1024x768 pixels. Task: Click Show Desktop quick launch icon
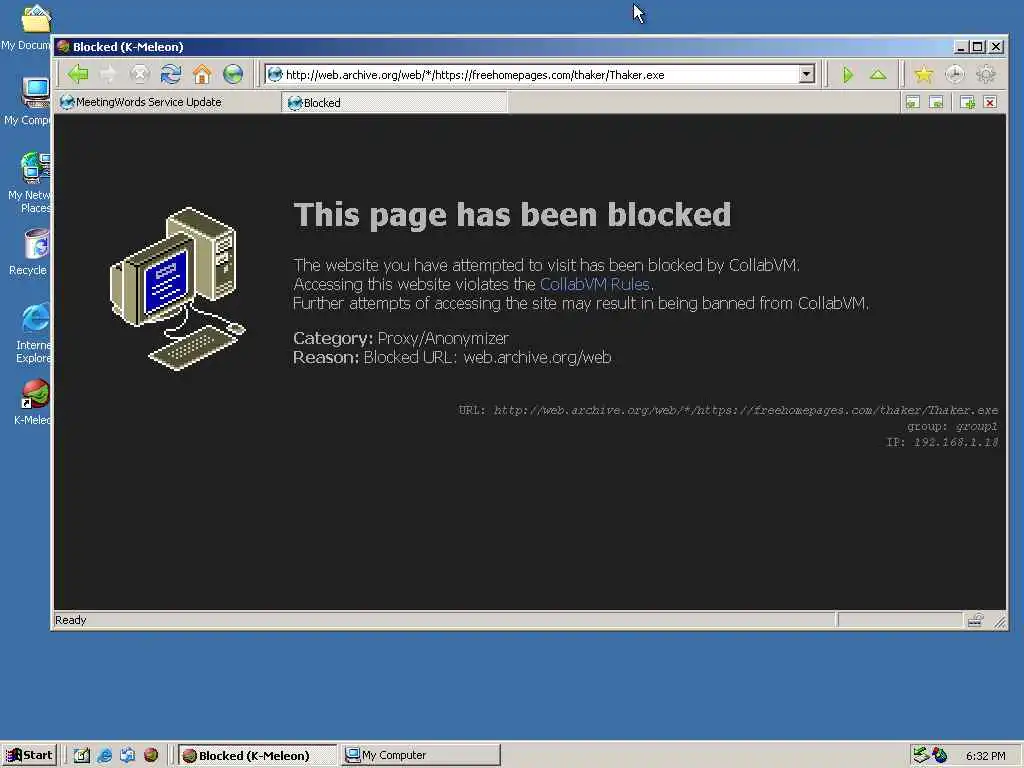[82, 755]
